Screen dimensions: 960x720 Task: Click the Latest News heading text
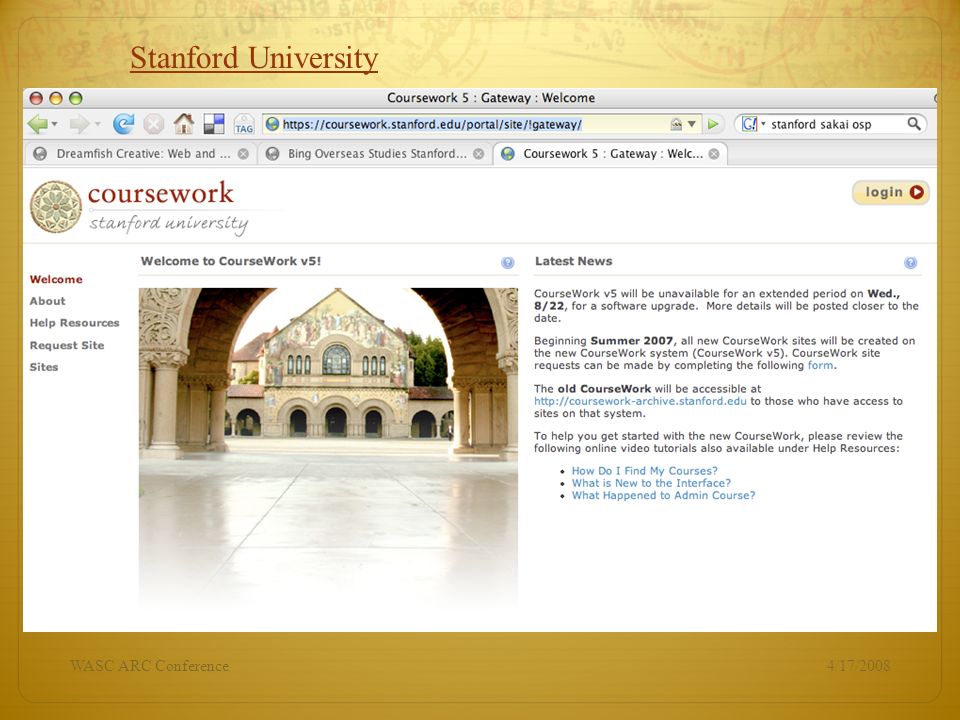click(x=573, y=261)
